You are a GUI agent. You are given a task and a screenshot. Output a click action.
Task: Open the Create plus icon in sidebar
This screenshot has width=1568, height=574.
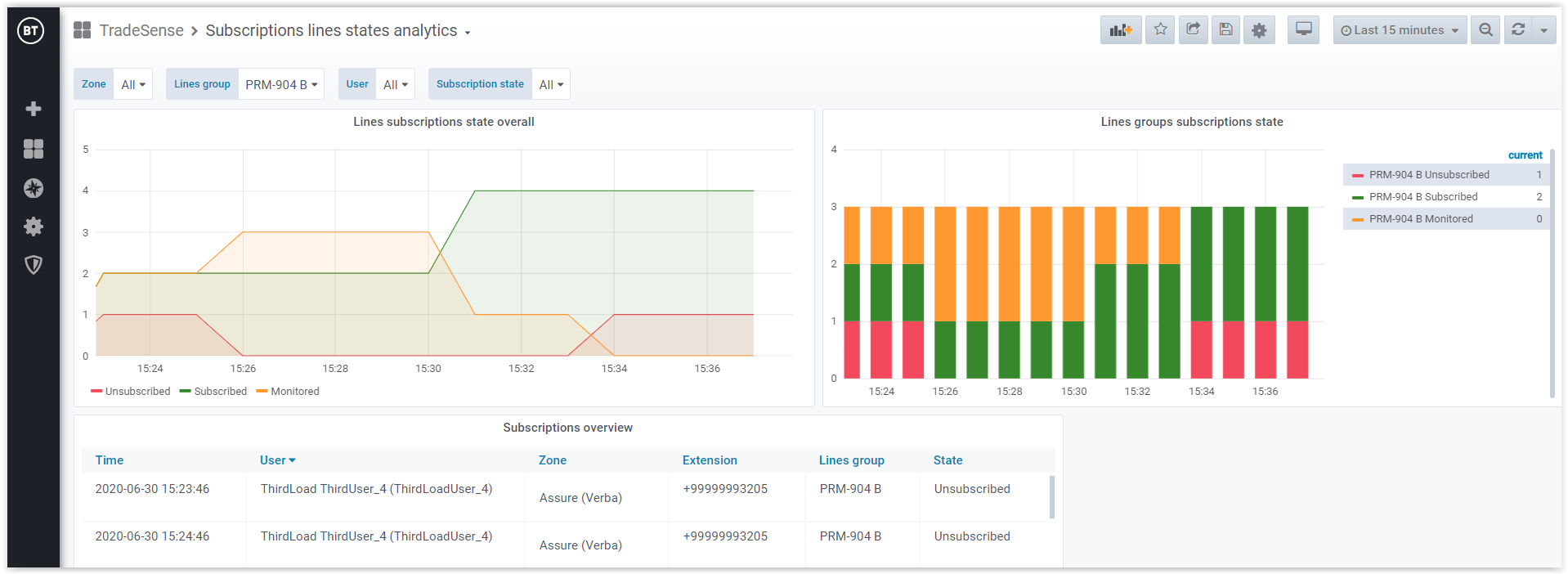click(x=34, y=109)
